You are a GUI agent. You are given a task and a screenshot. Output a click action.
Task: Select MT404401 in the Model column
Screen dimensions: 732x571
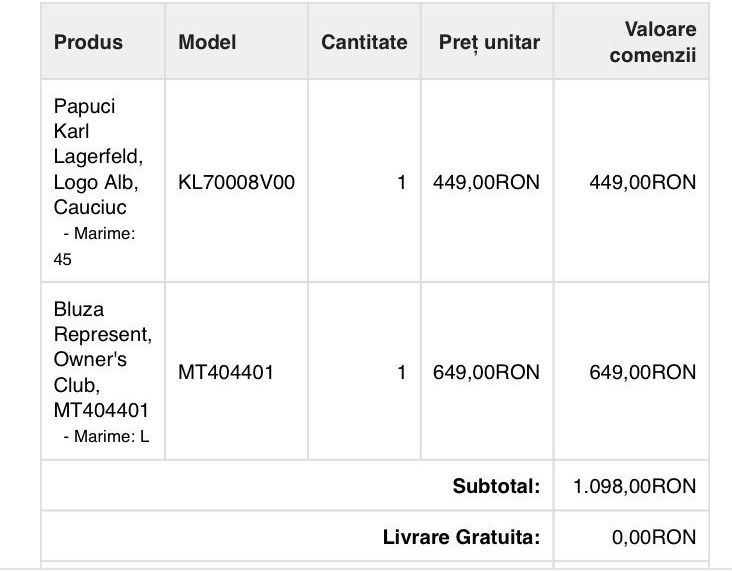click(x=226, y=372)
